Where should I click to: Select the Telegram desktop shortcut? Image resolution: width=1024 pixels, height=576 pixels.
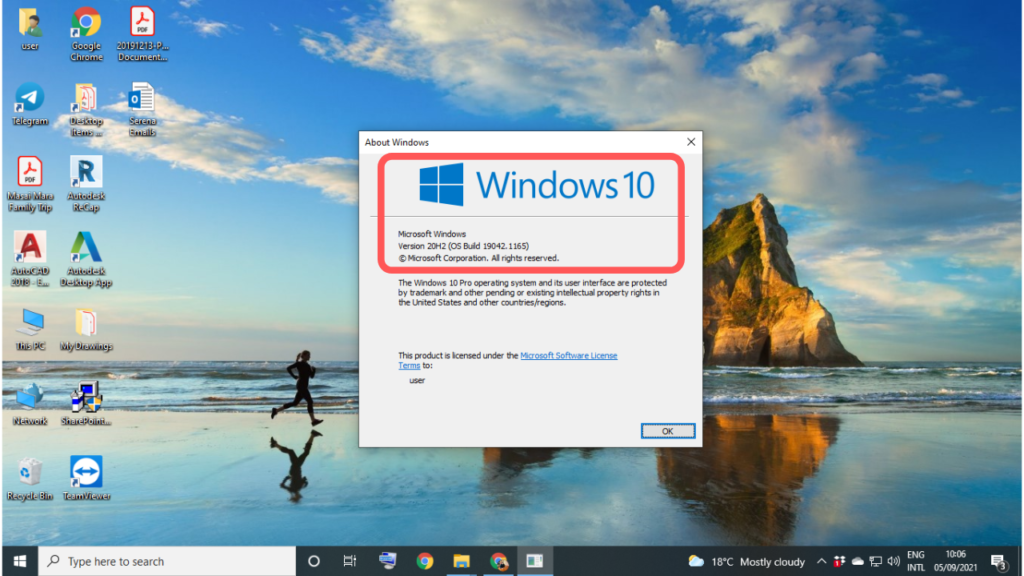tap(30, 100)
